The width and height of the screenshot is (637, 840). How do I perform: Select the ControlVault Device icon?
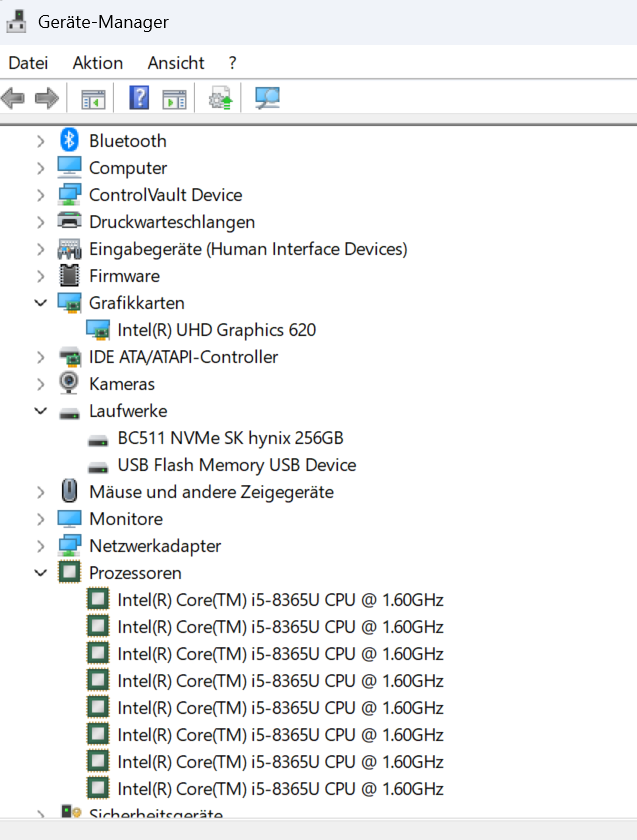coord(69,194)
